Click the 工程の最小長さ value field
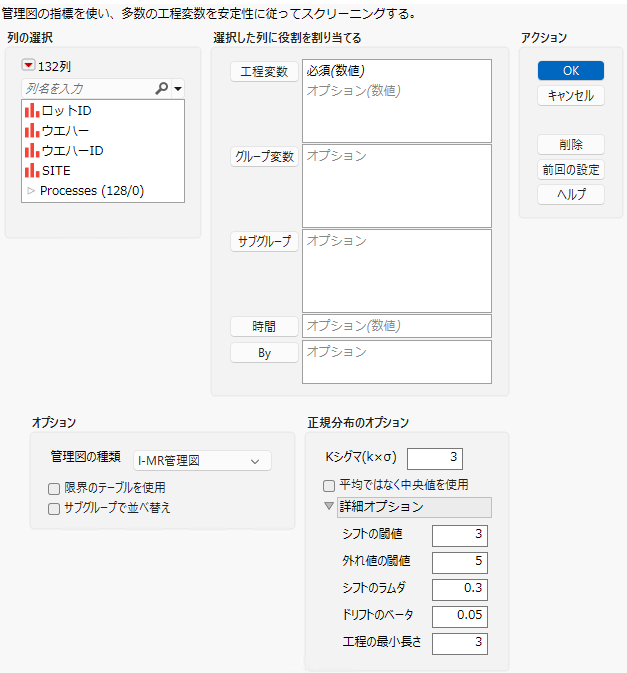The width and height of the screenshot is (627, 673). point(460,644)
